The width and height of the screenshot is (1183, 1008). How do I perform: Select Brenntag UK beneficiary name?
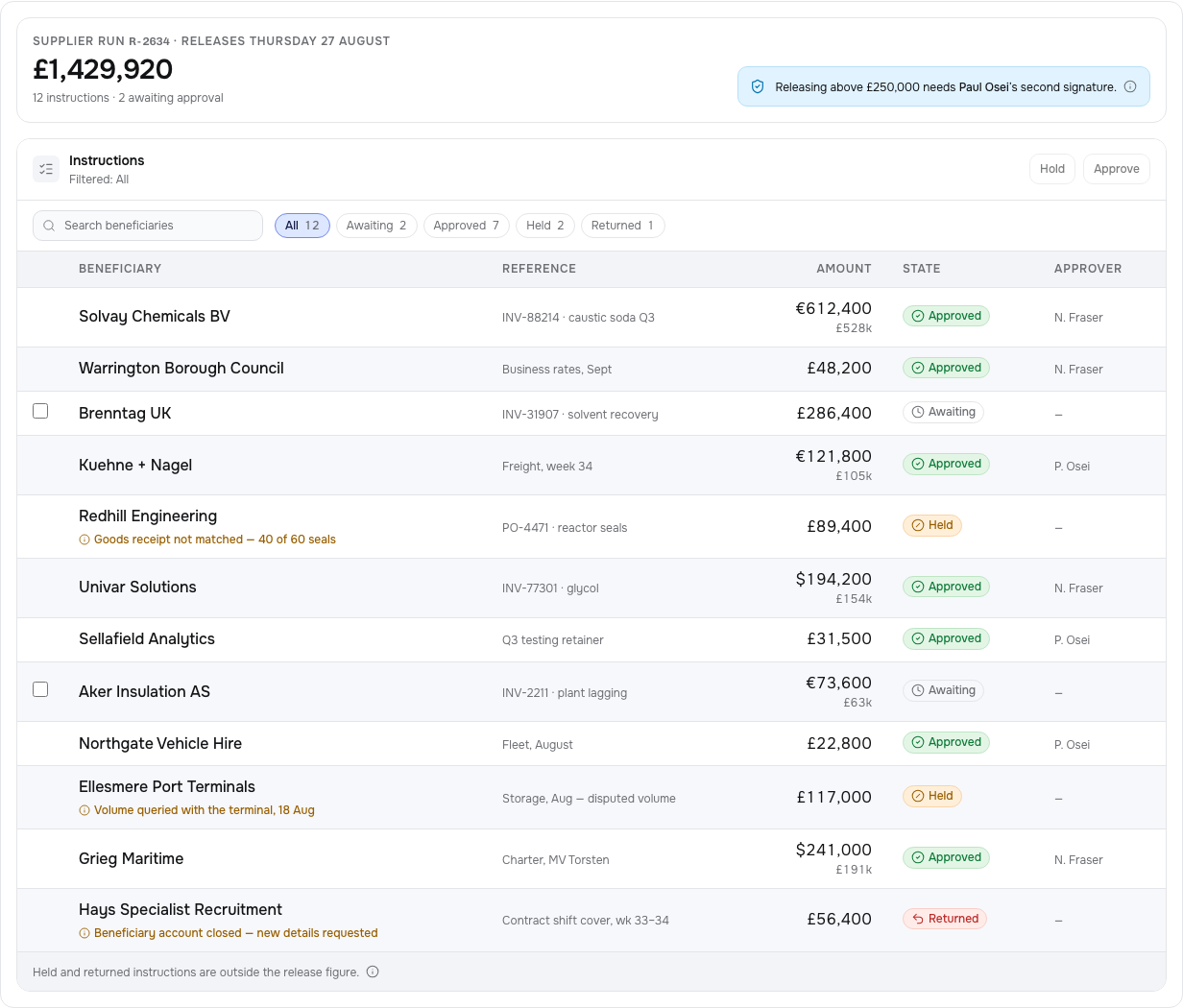(125, 414)
